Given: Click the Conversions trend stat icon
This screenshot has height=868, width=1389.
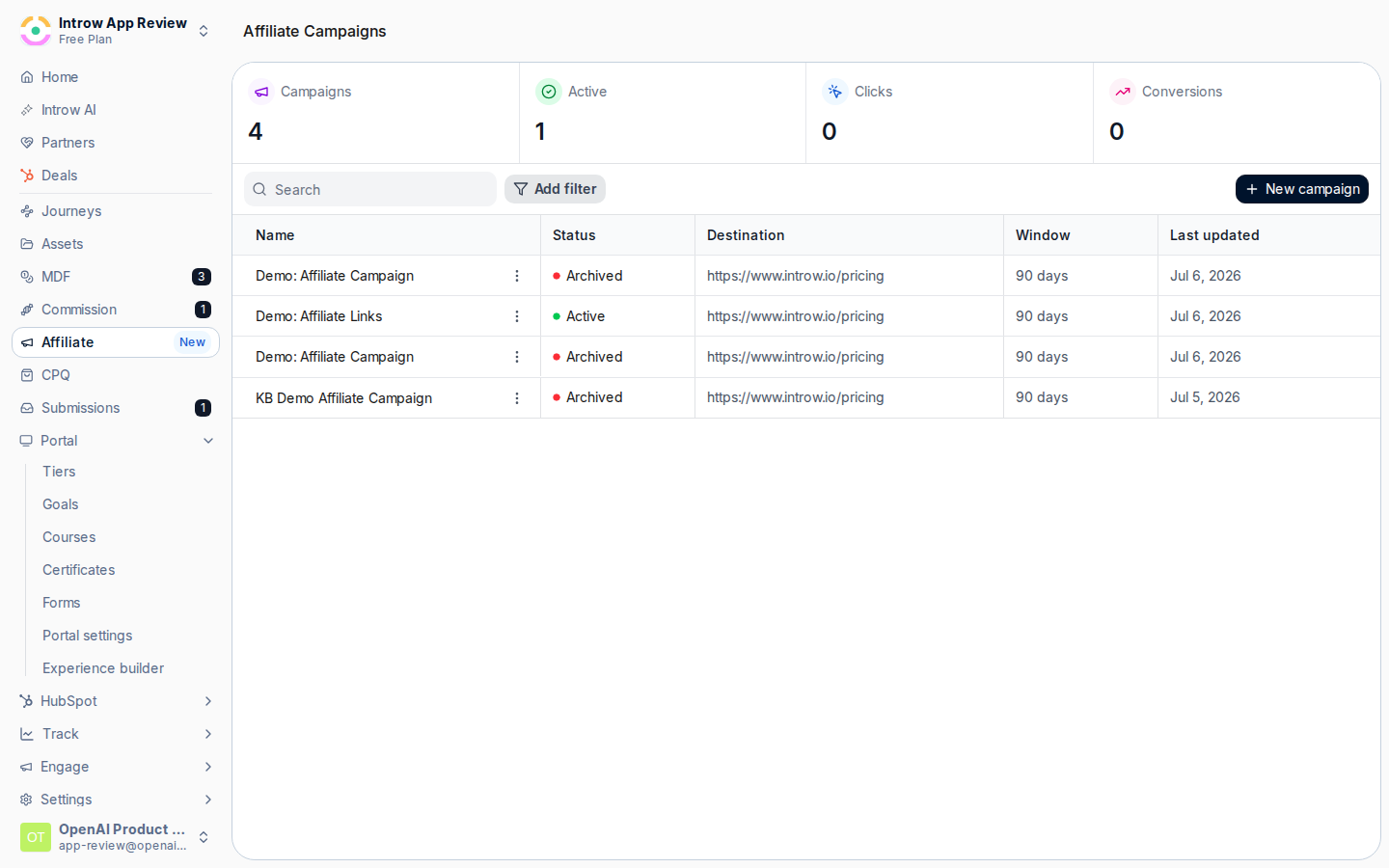Looking at the screenshot, I should point(1123,92).
